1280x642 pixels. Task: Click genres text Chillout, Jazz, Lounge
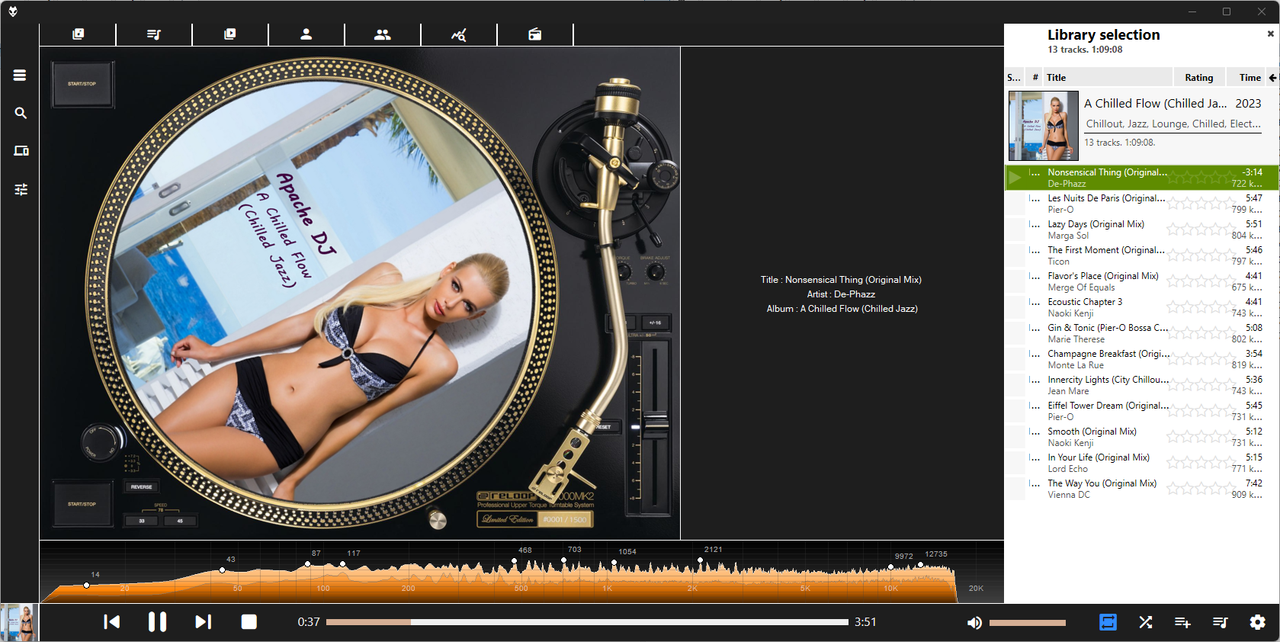[x=1172, y=124]
